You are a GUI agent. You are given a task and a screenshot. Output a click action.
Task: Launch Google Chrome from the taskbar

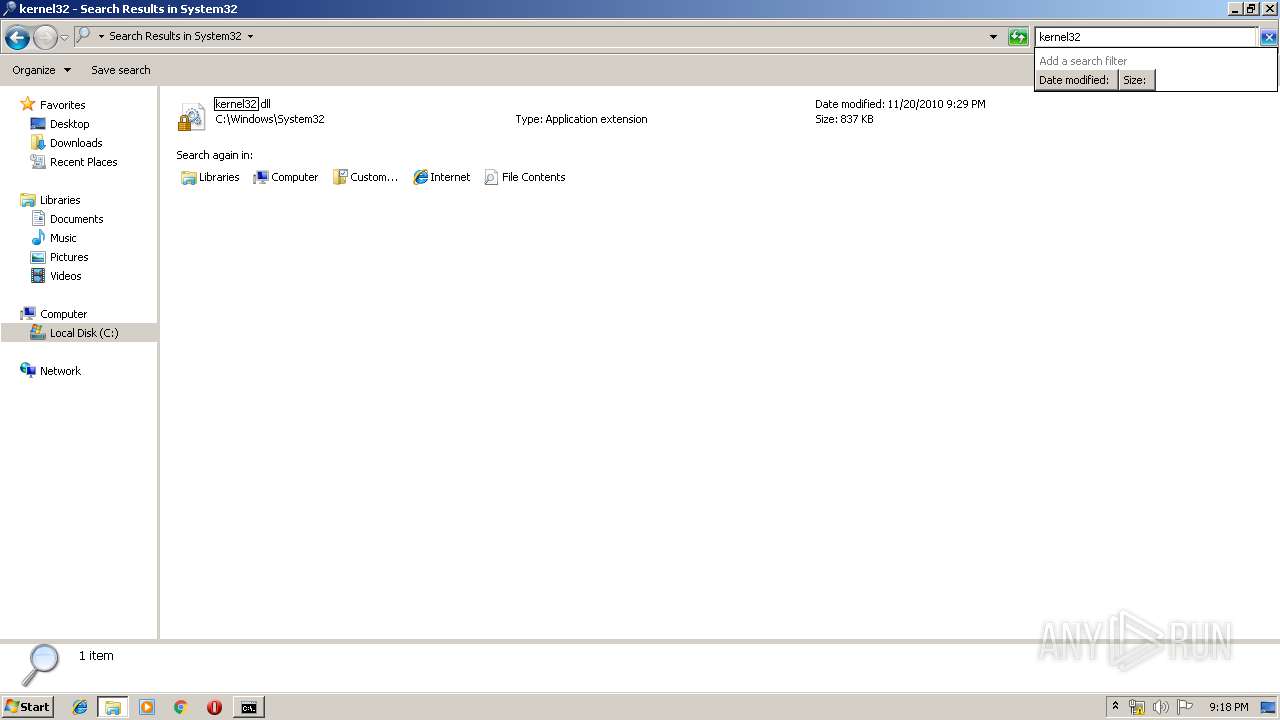pos(181,707)
